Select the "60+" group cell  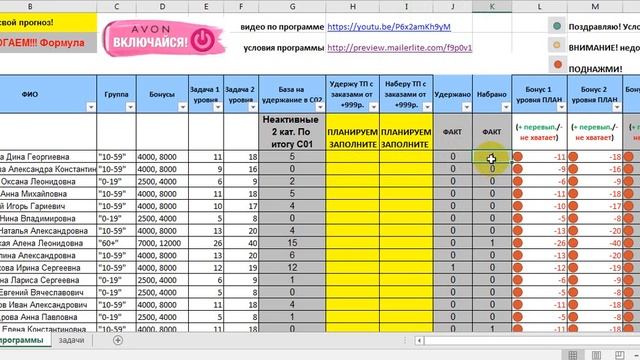(117, 243)
